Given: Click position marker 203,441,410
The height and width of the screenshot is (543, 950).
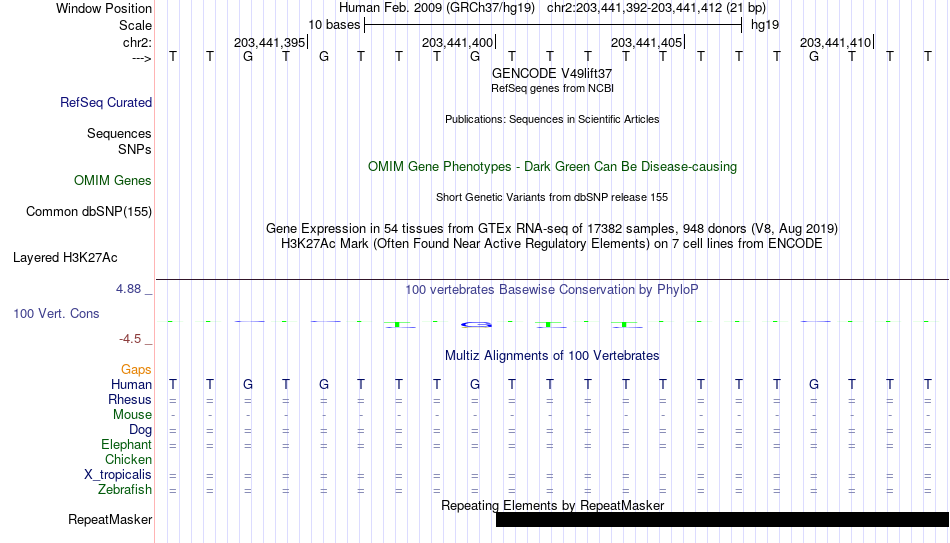Looking at the screenshot, I should click(835, 42).
